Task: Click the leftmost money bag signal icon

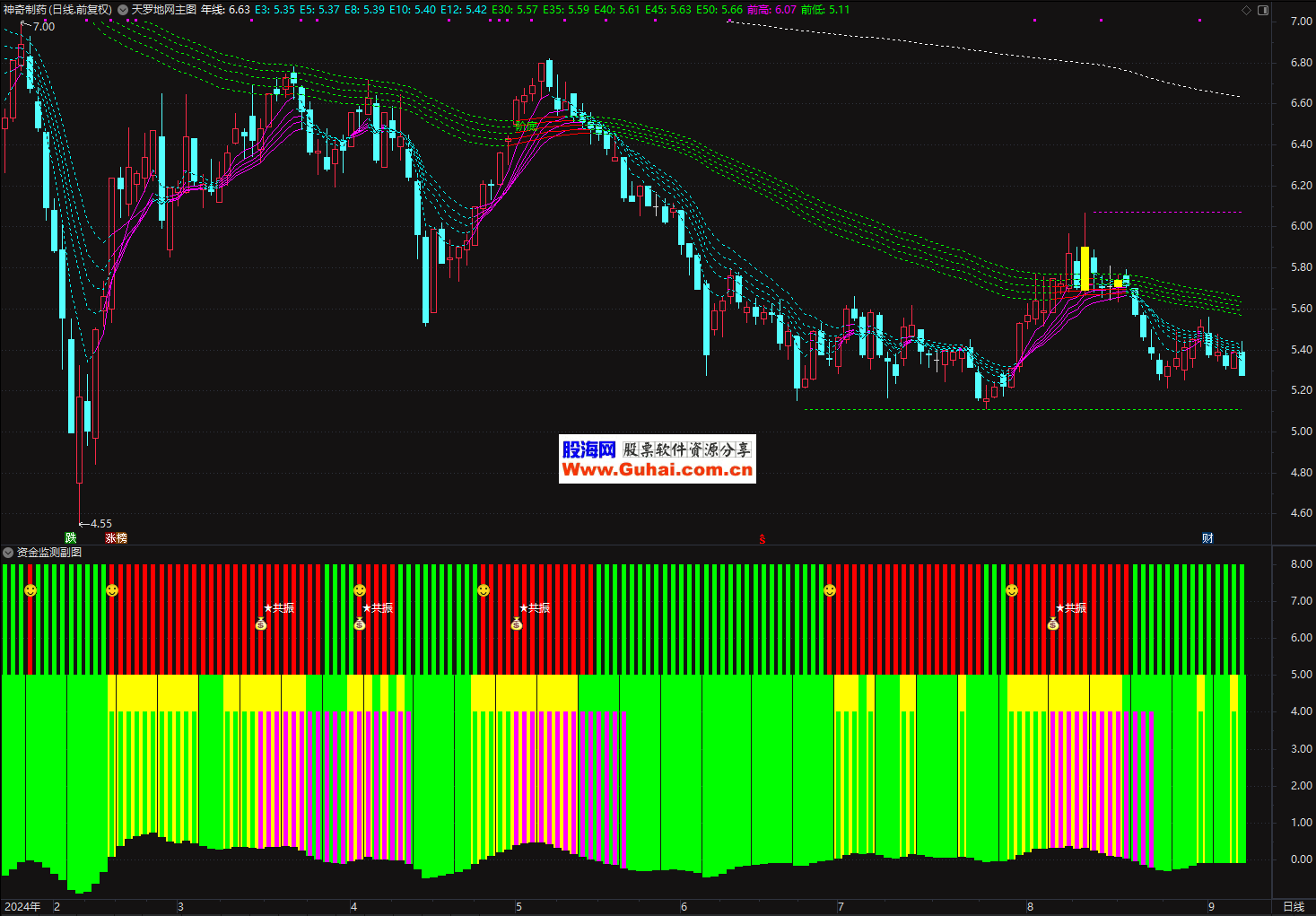Action: [x=261, y=624]
